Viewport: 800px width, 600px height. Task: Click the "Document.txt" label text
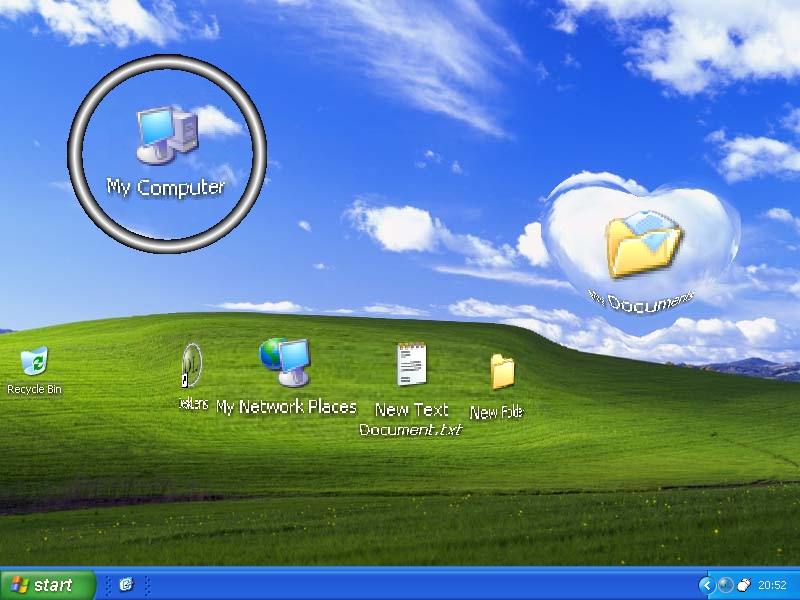411,430
